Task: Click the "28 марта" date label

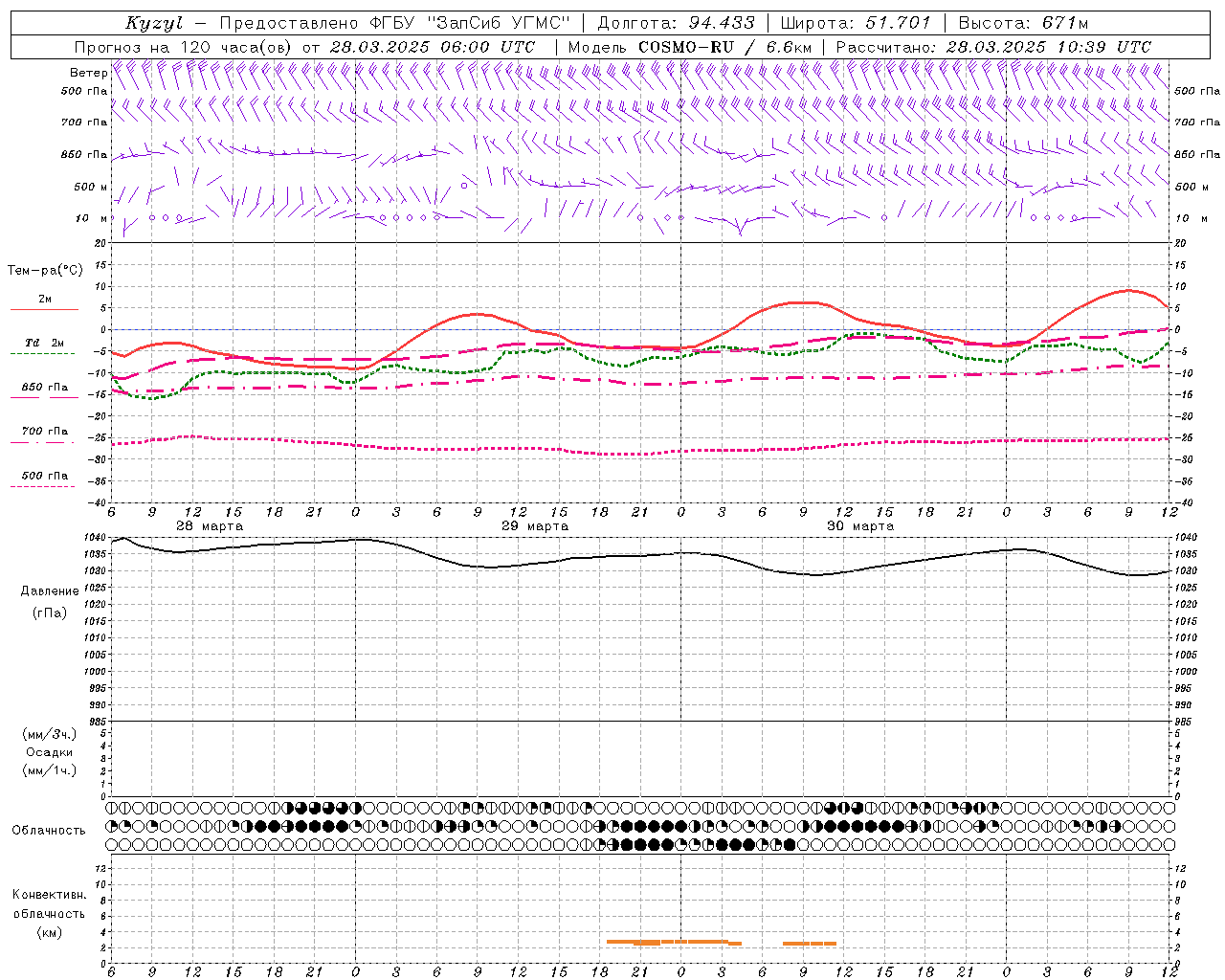Action: coord(210,526)
